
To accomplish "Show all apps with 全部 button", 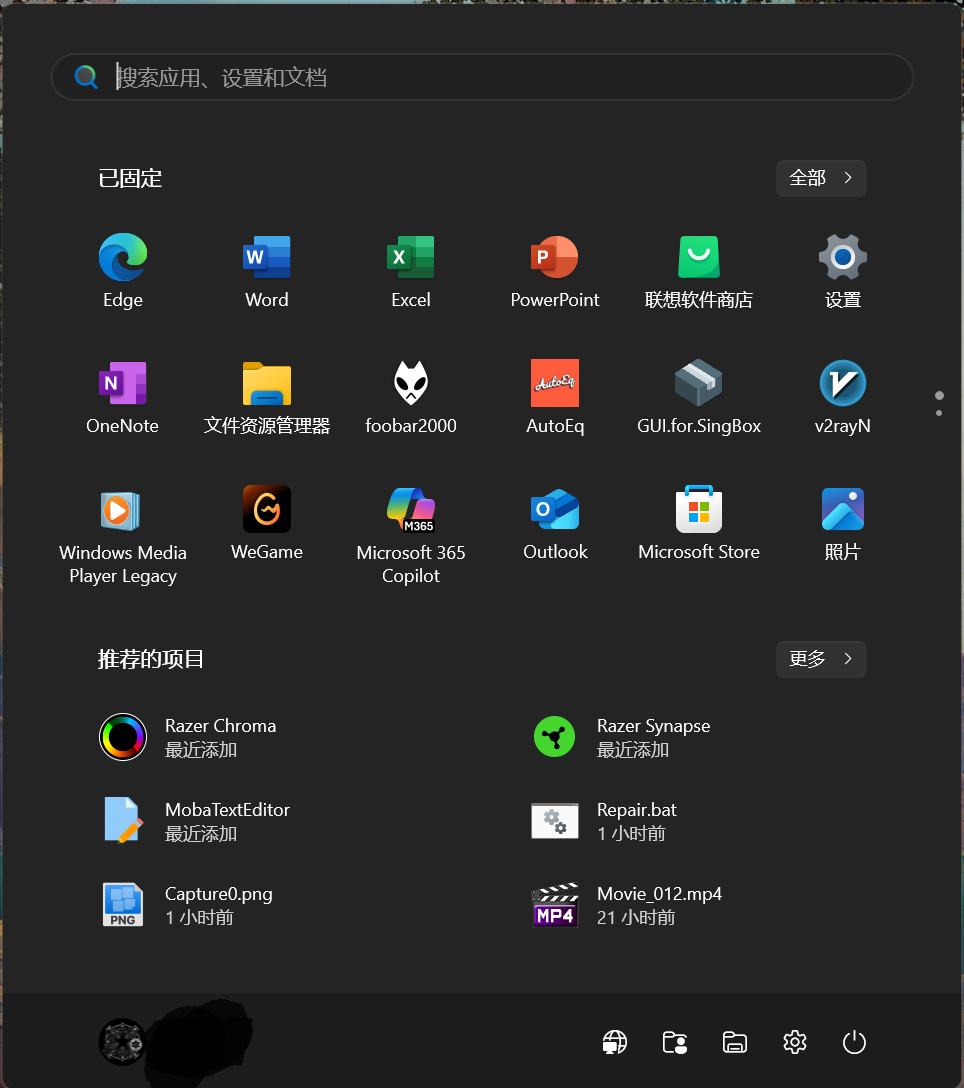I will click(821, 178).
